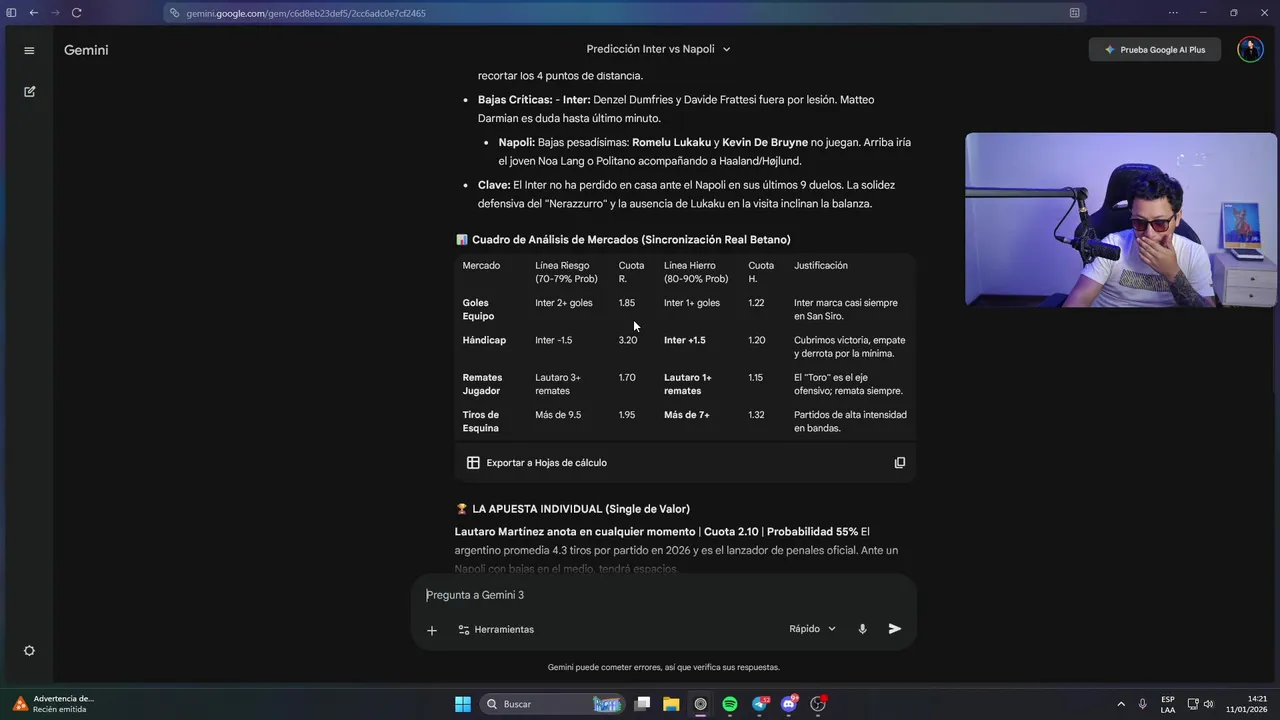
Task: Open the network status tray icon
Action: pyautogui.click(x=1192, y=704)
